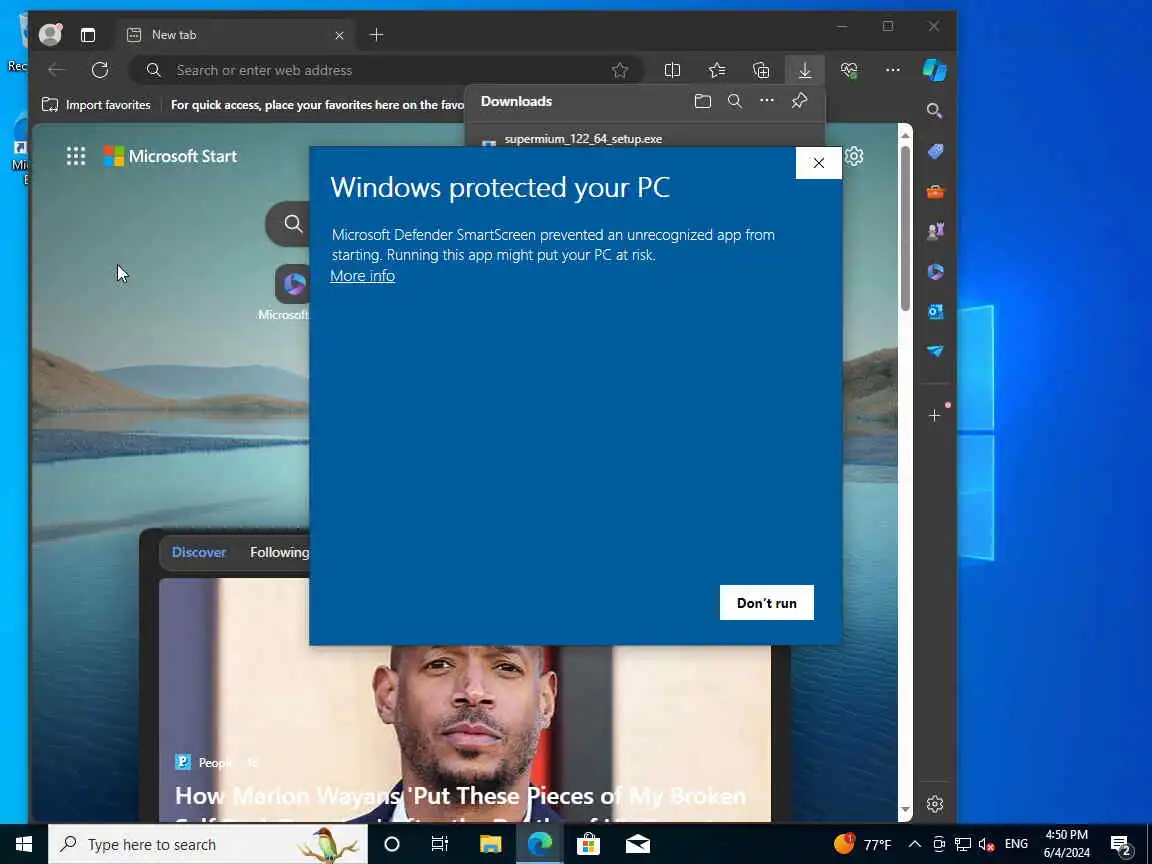
Task: Open sidebar Outlook icon
Action: pyautogui.click(x=935, y=312)
